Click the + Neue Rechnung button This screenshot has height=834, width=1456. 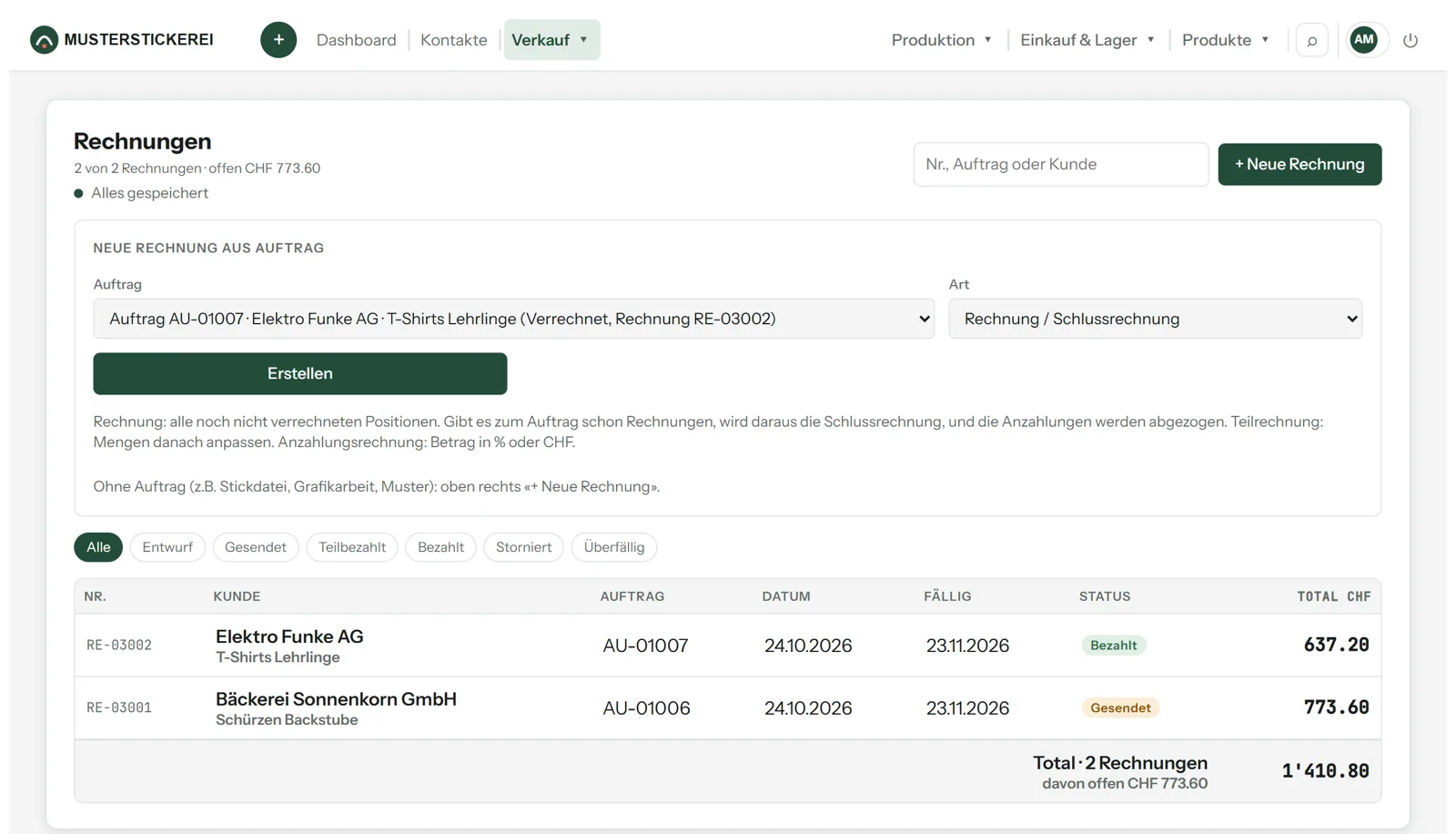pos(1299,164)
